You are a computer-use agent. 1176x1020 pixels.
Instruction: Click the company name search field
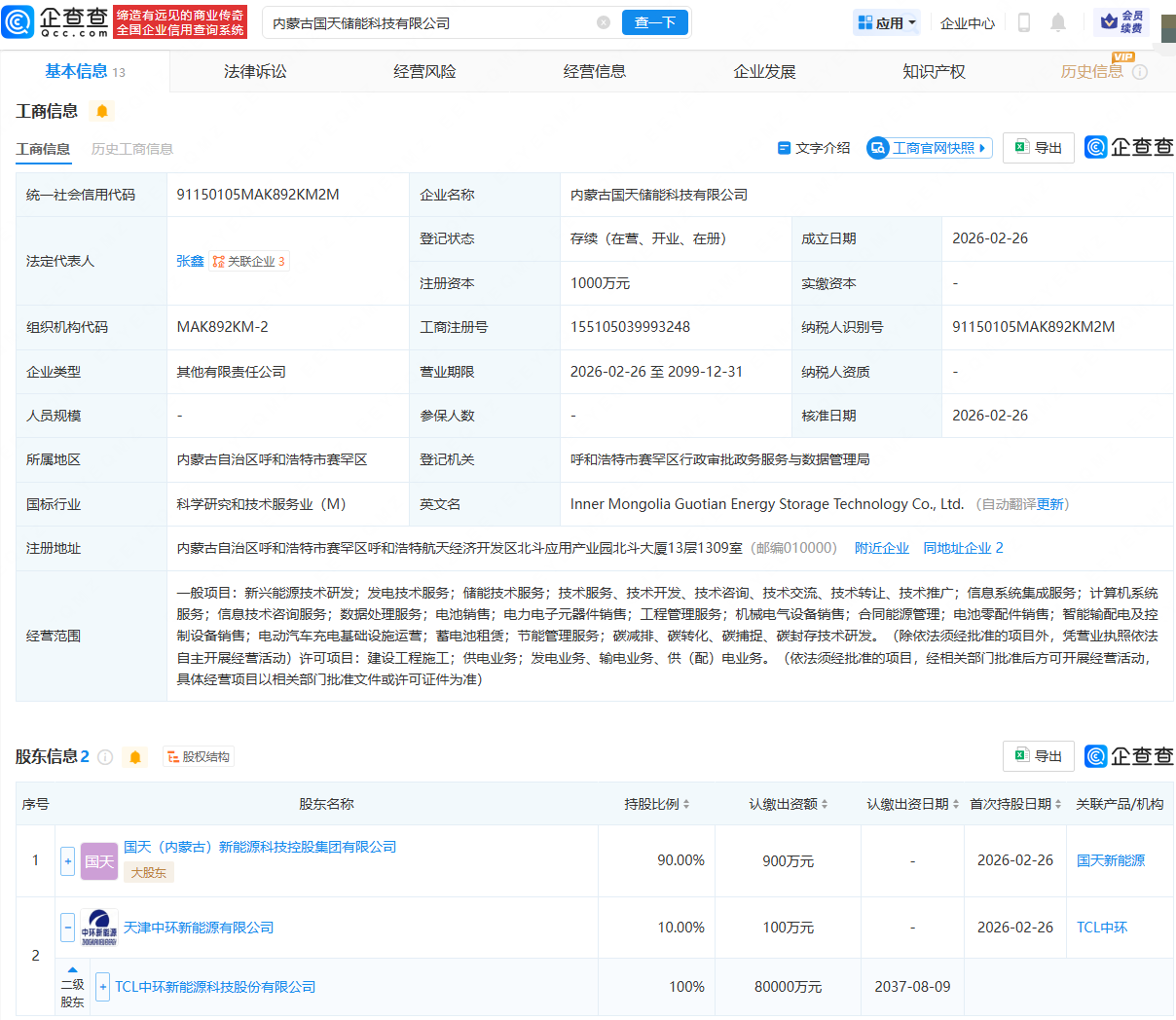point(428,22)
